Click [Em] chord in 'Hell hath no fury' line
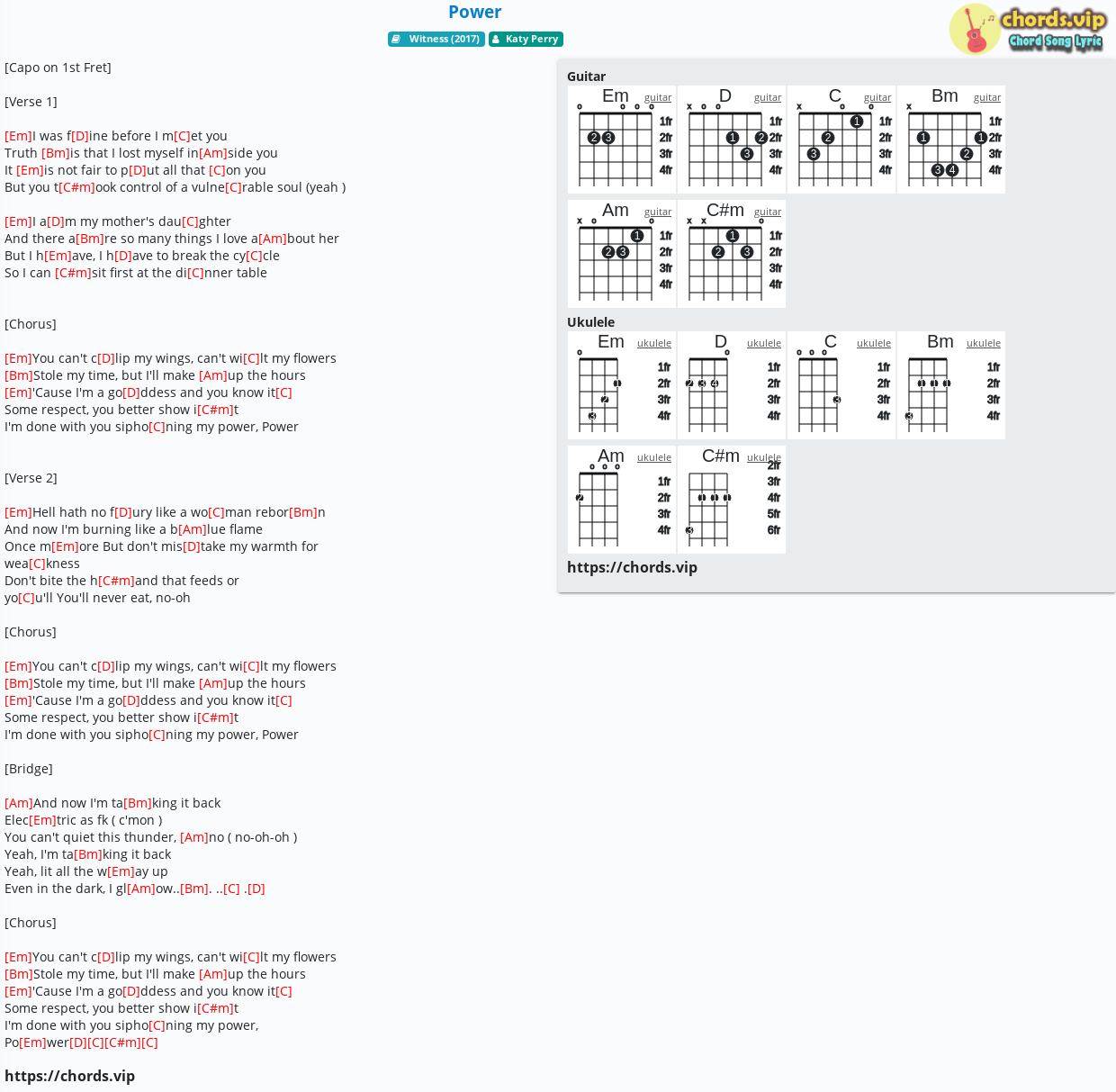 coord(18,512)
